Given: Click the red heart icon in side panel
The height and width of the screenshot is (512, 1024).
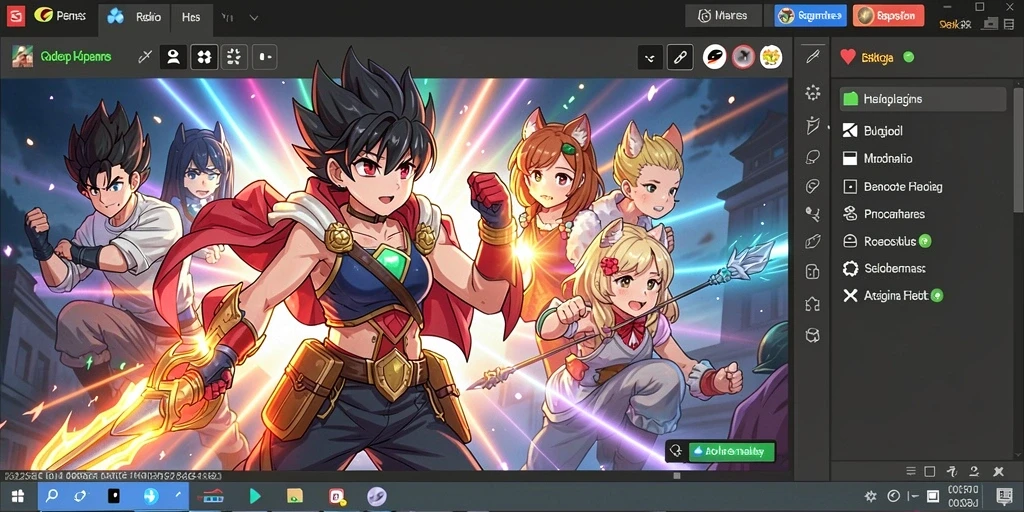Looking at the screenshot, I should (848, 57).
